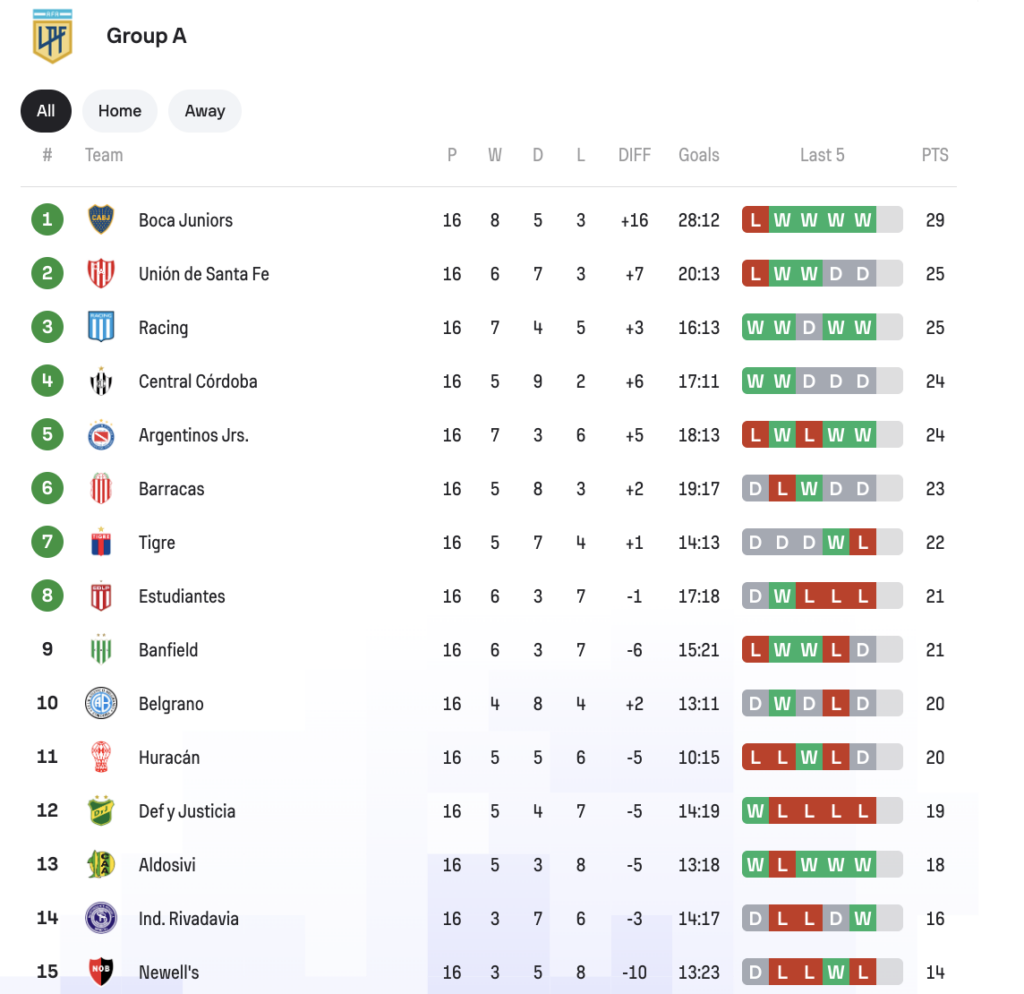Click Belgrano round crest icon
The height and width of the screenshot is (994, 1024).
pyautogui.click(x=101, y=703)
